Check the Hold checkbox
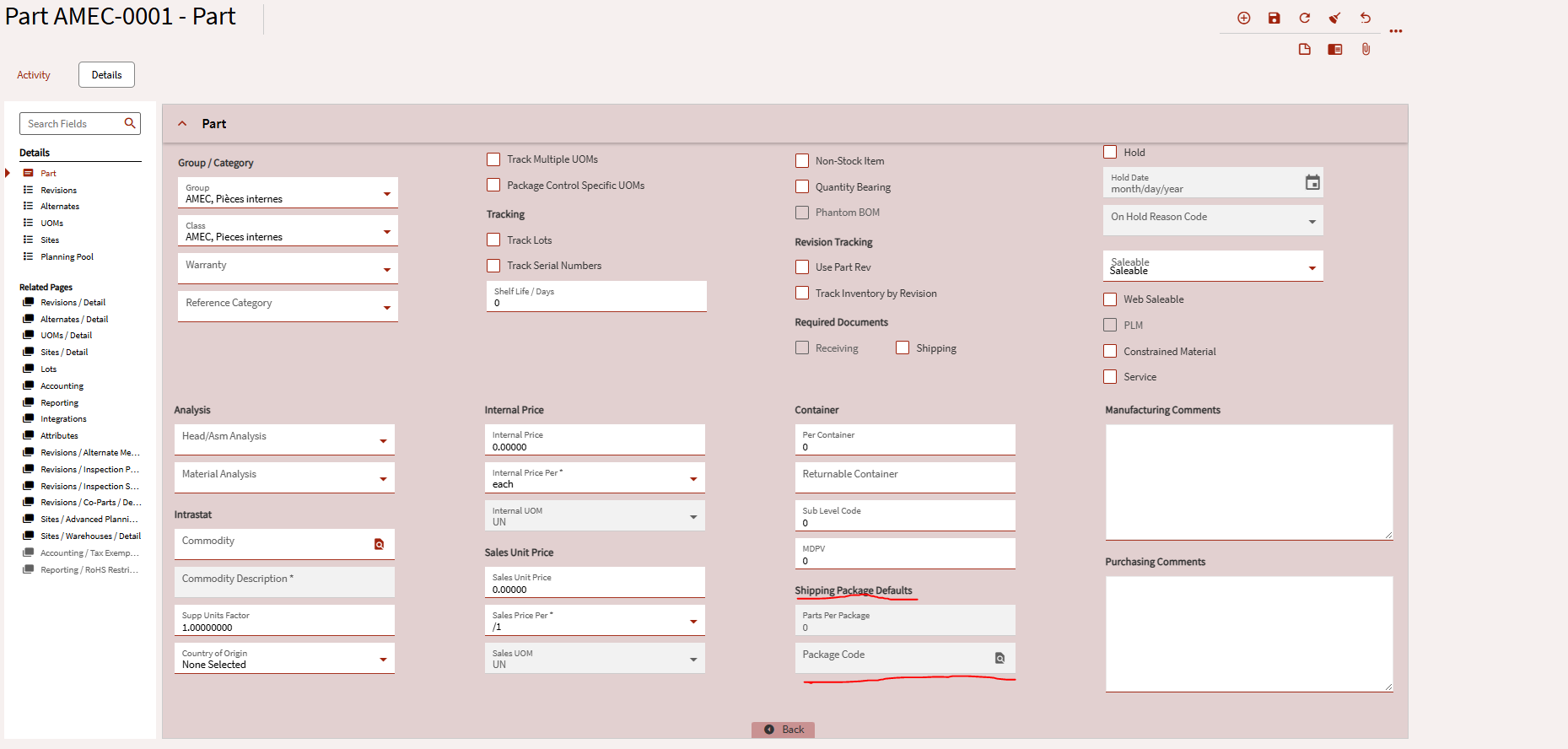 click(x=1110, y=152)
